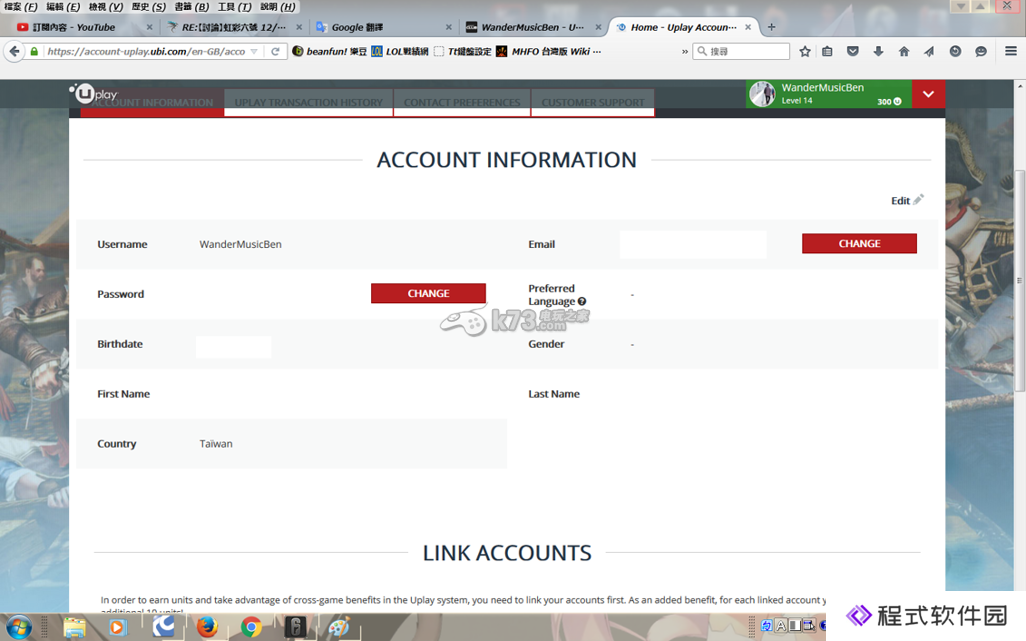Open the 工具 (T) menu
Image resolution: width=1026 pixels, height=641 pixels.
(x=234, y=7)
